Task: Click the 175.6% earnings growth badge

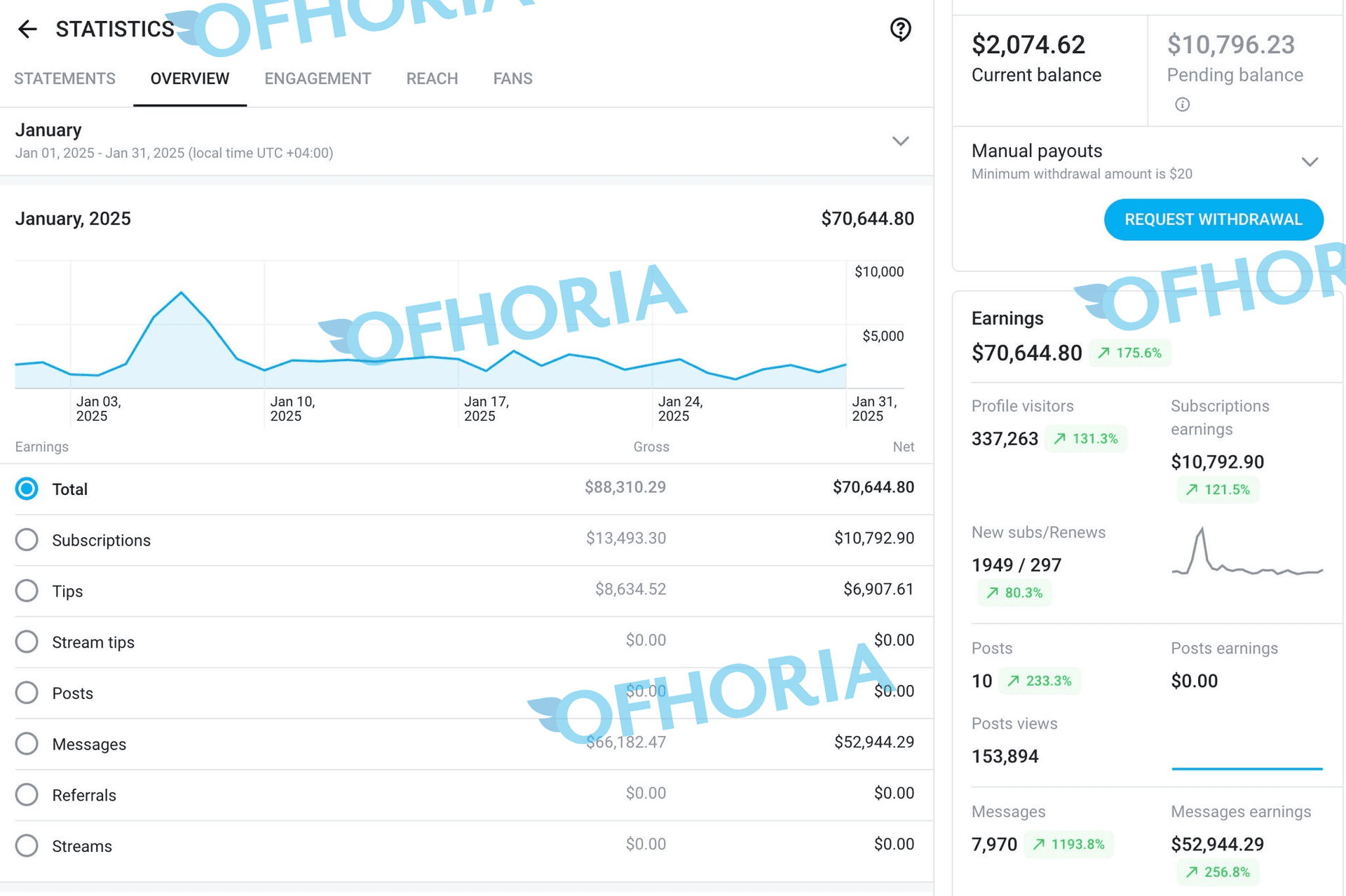Action: pos(1129,353)
